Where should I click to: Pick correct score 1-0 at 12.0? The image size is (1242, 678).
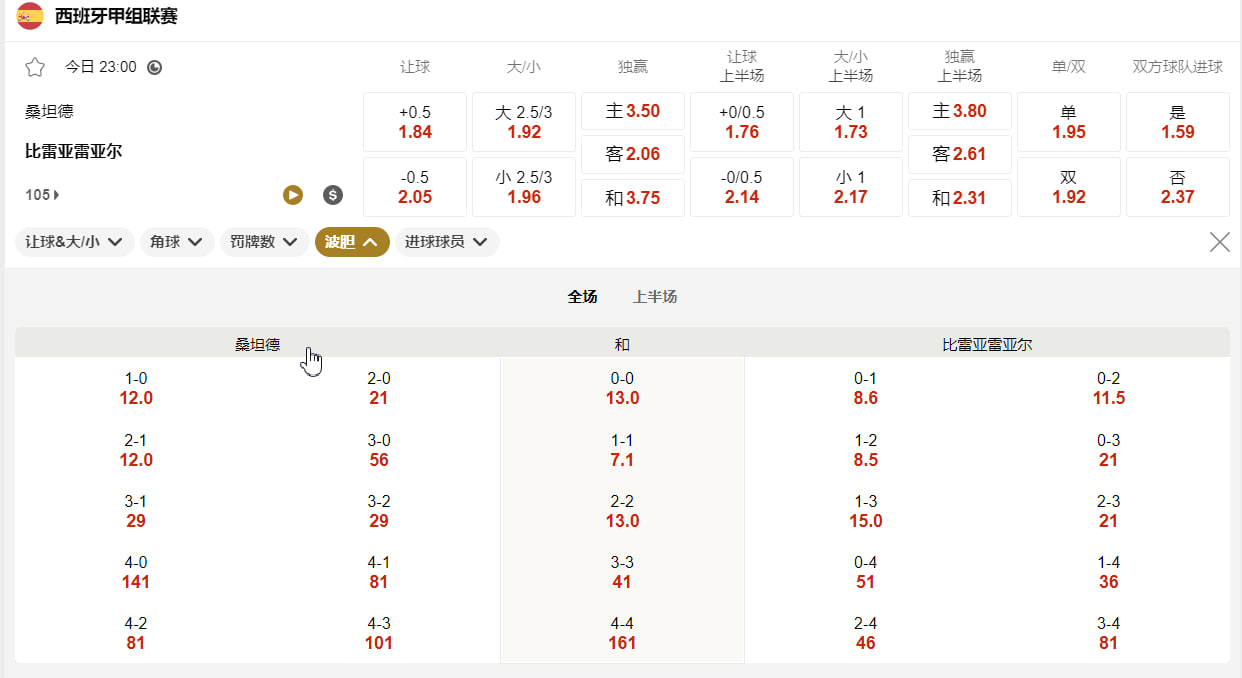tap(136, 389)
